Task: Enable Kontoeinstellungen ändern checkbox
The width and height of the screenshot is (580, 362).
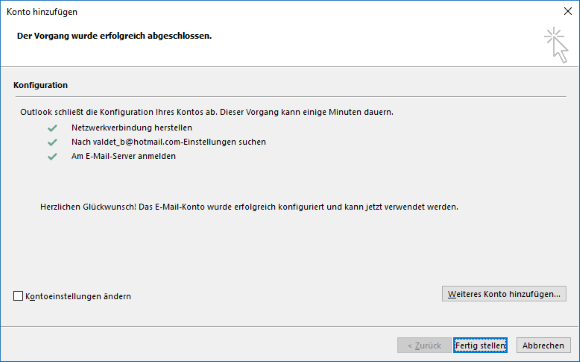Action: [18, 296]
